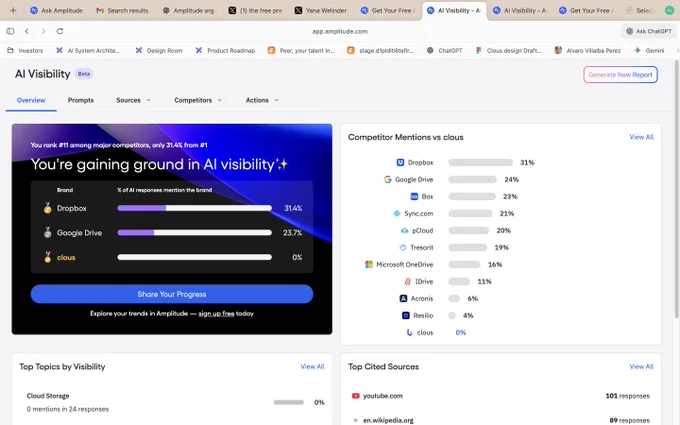Expand the Competitors dropdown chevron
Screen dimensions: 680x425
point(219,100)
